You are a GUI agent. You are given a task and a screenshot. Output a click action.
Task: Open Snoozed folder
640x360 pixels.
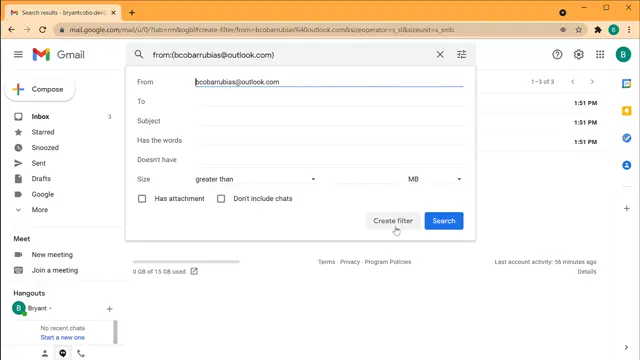click(x=45, y=148)
